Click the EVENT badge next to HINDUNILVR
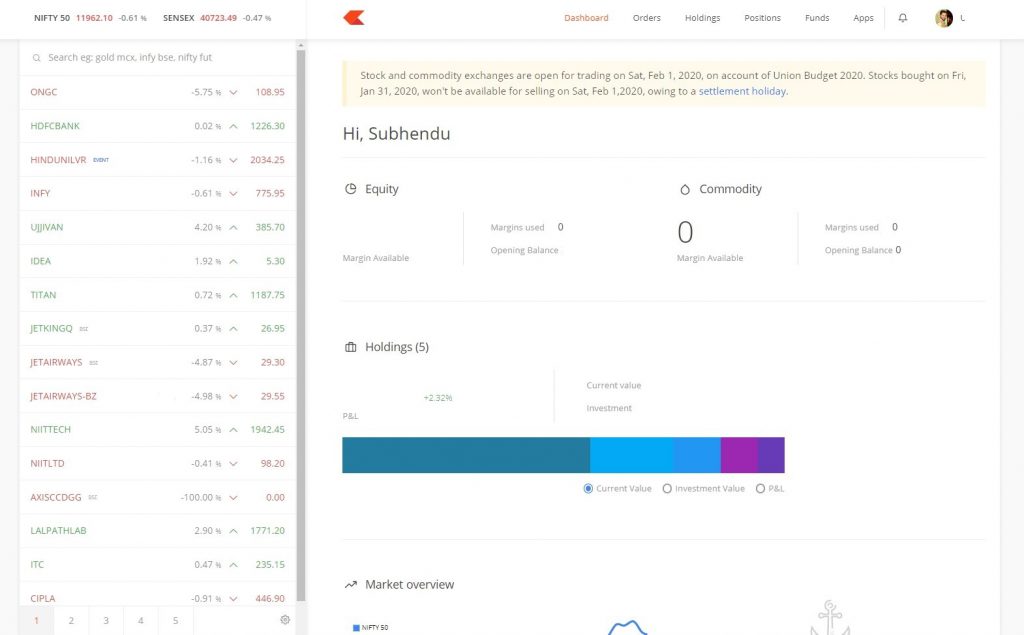 point(101,160)
